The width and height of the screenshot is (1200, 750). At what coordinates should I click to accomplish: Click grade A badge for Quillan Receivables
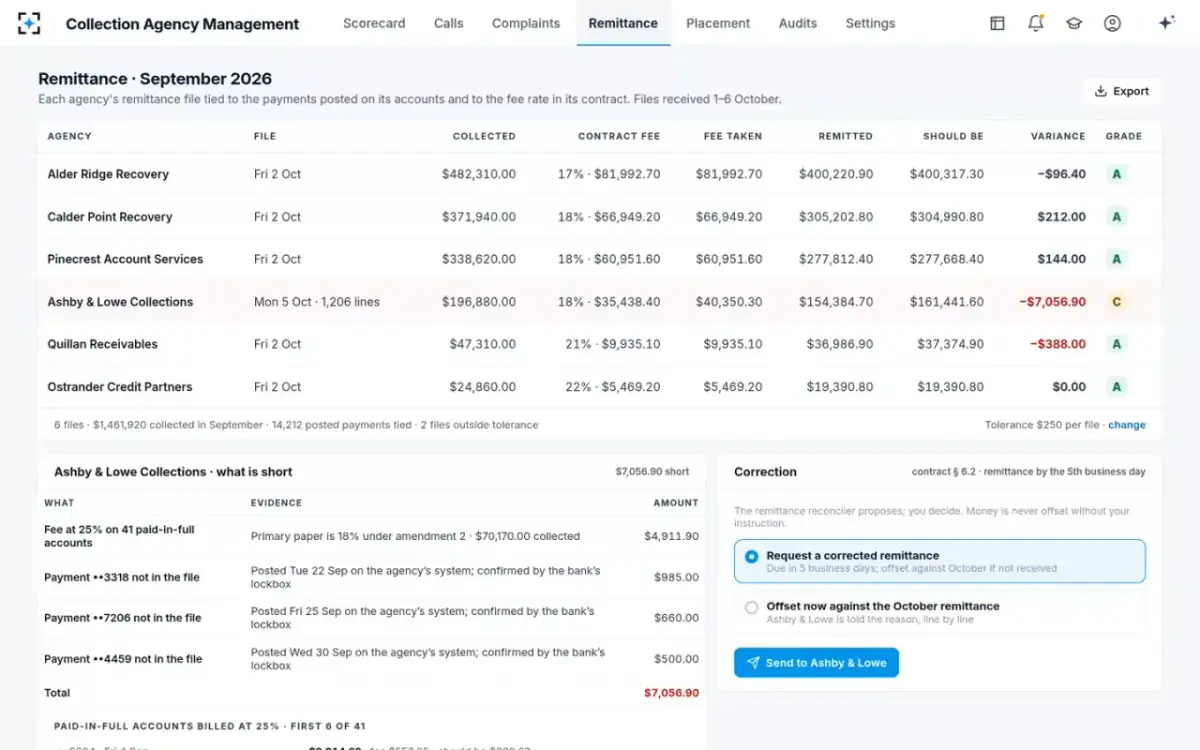(1116, 344)
